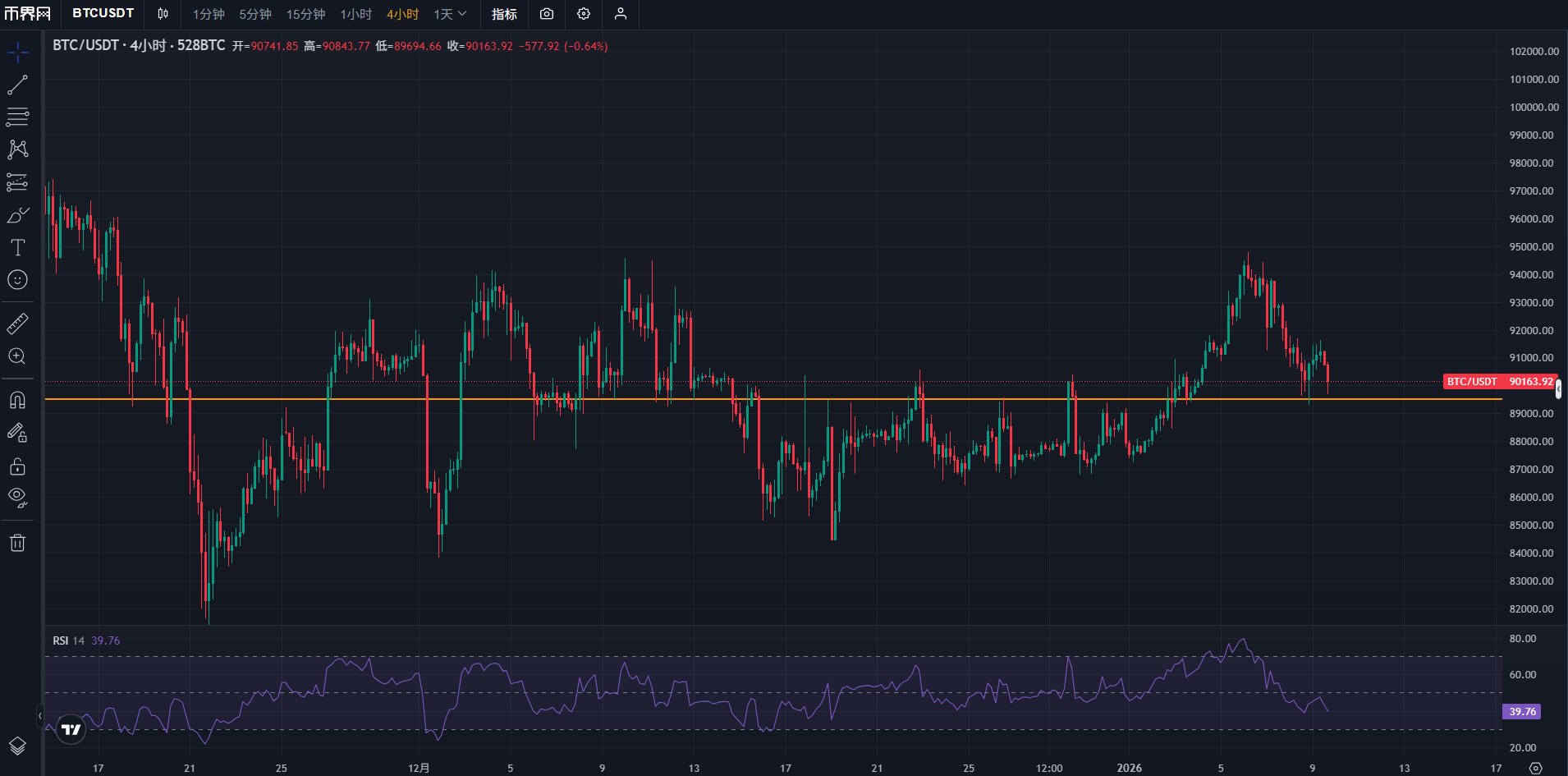Image resolution: width=1568 pixels, height=776 pixels.
Task: Expand the 1天 timeframe dropdown
Action: 450,14
